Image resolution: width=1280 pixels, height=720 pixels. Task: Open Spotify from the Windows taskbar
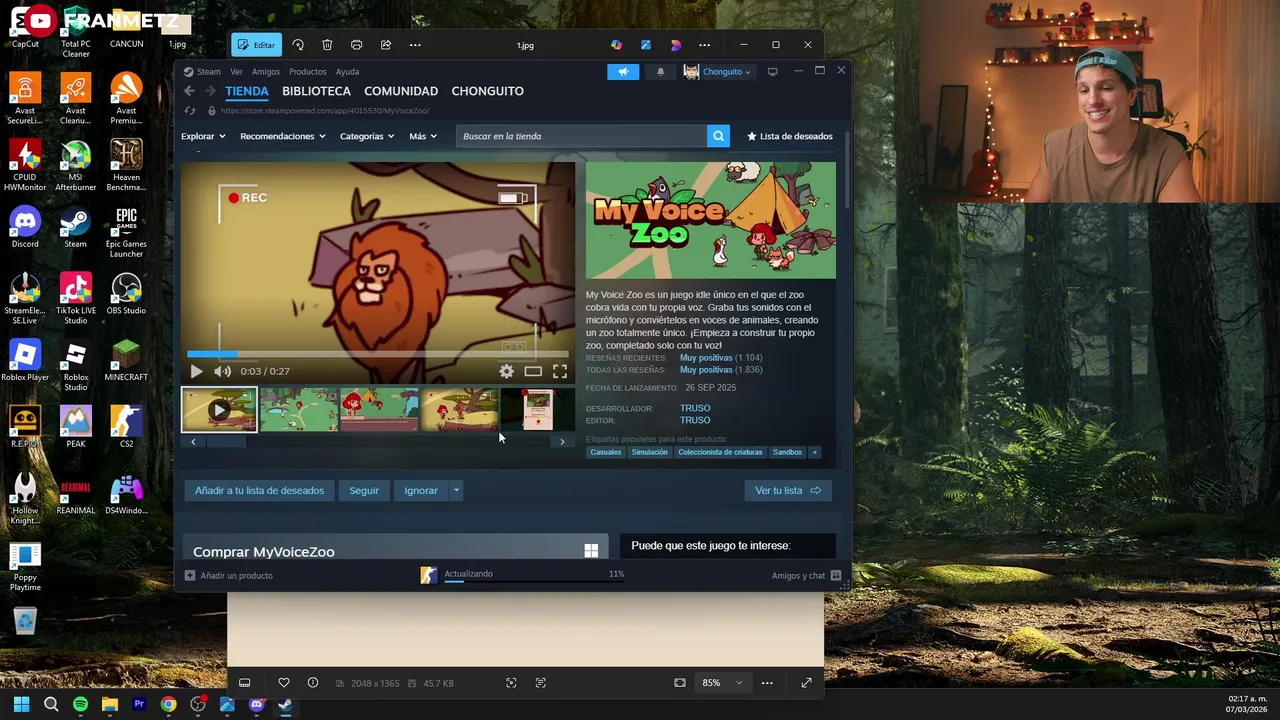[x=80, y=704]
